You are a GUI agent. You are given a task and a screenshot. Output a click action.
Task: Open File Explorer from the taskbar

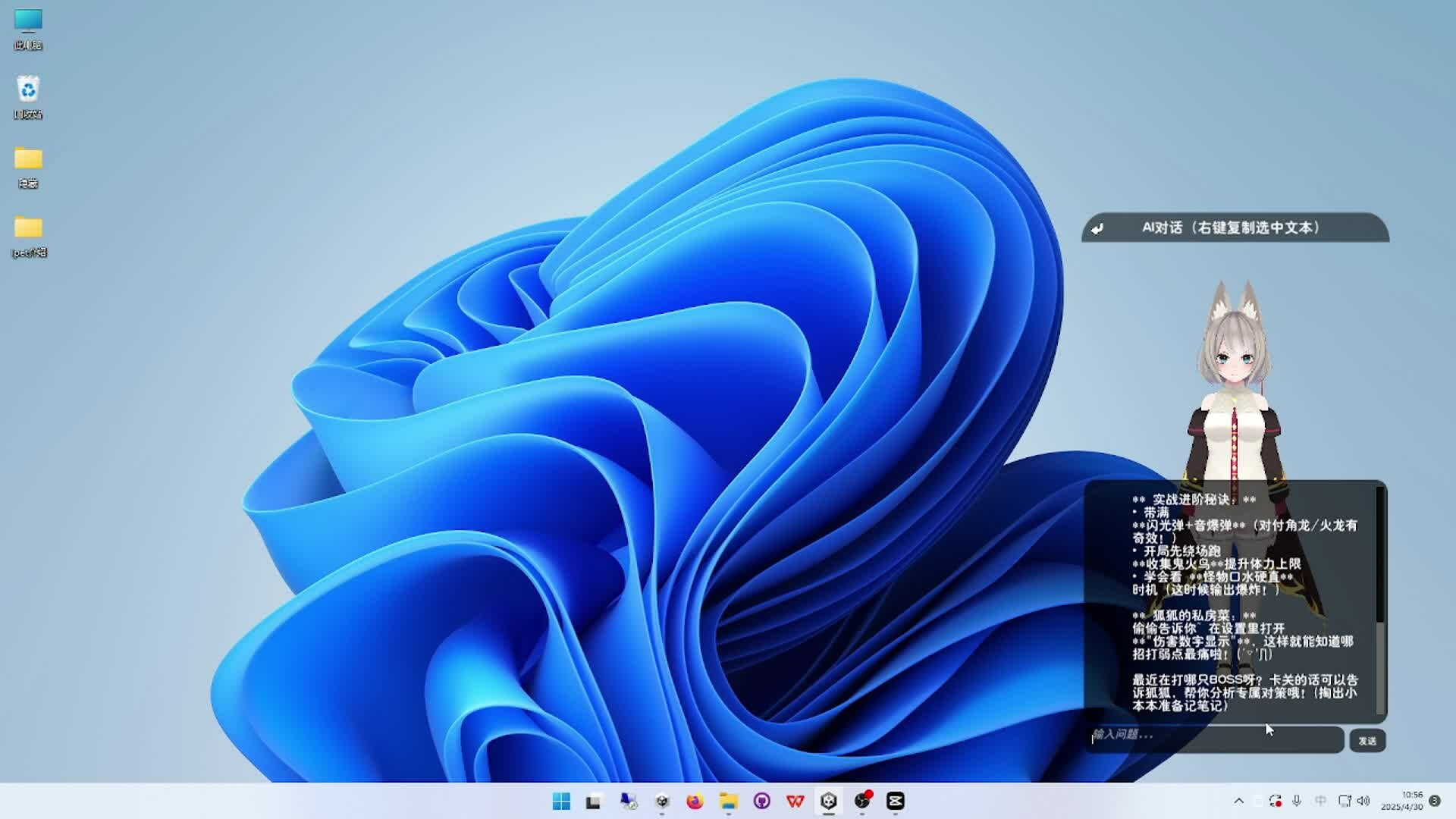click(728, 801)
